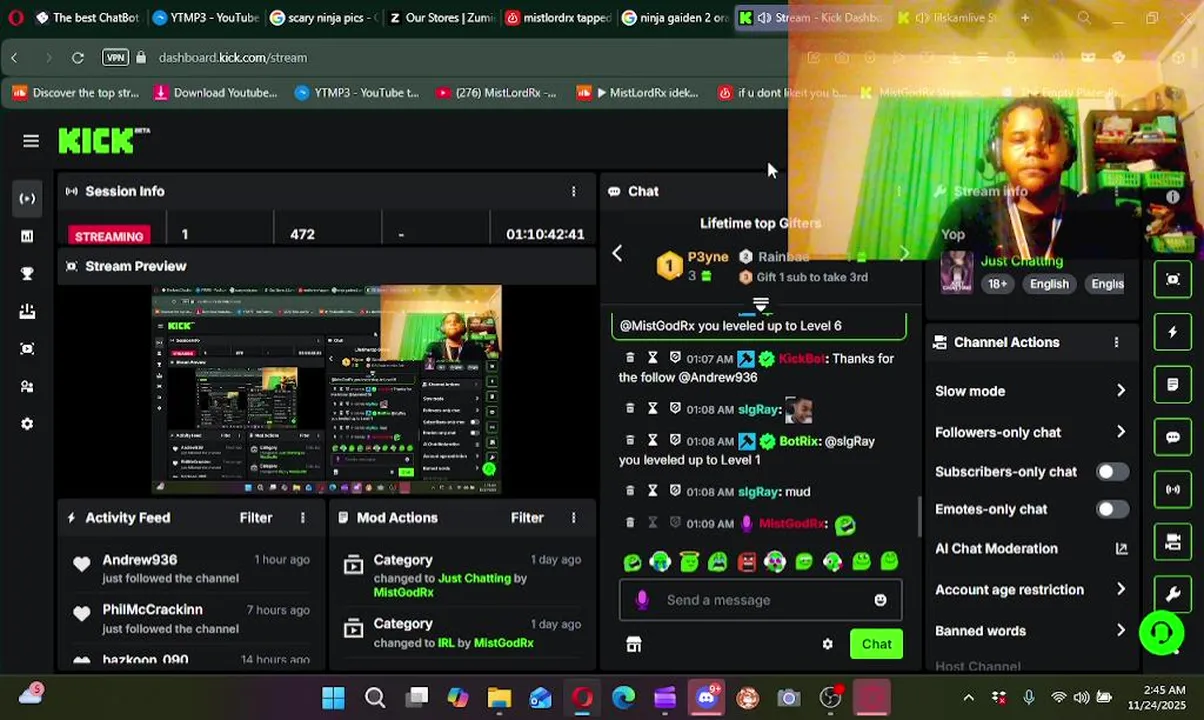Viewport: 1204px width, 720px height.
Task: Reload the browser page
Action: point(77,58)
